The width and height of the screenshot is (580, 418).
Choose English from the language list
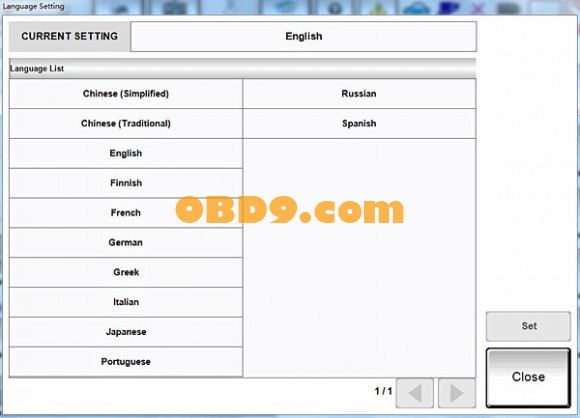[126, 154]
